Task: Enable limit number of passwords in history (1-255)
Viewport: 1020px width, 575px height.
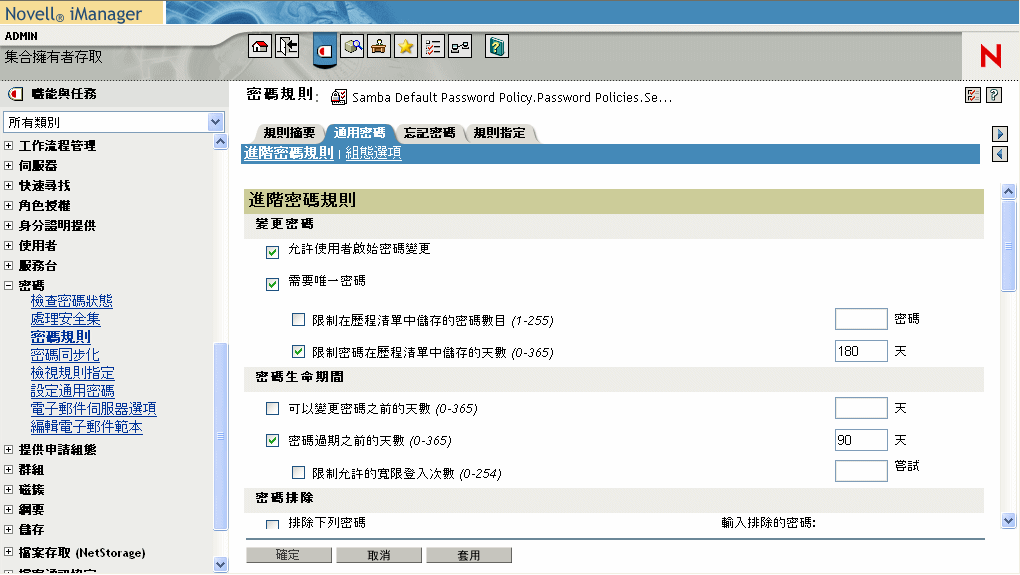Action: [298, 319]
